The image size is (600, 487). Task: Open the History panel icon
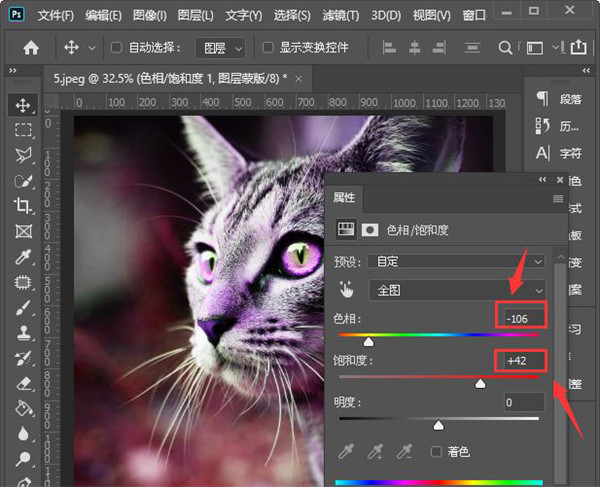542,126
